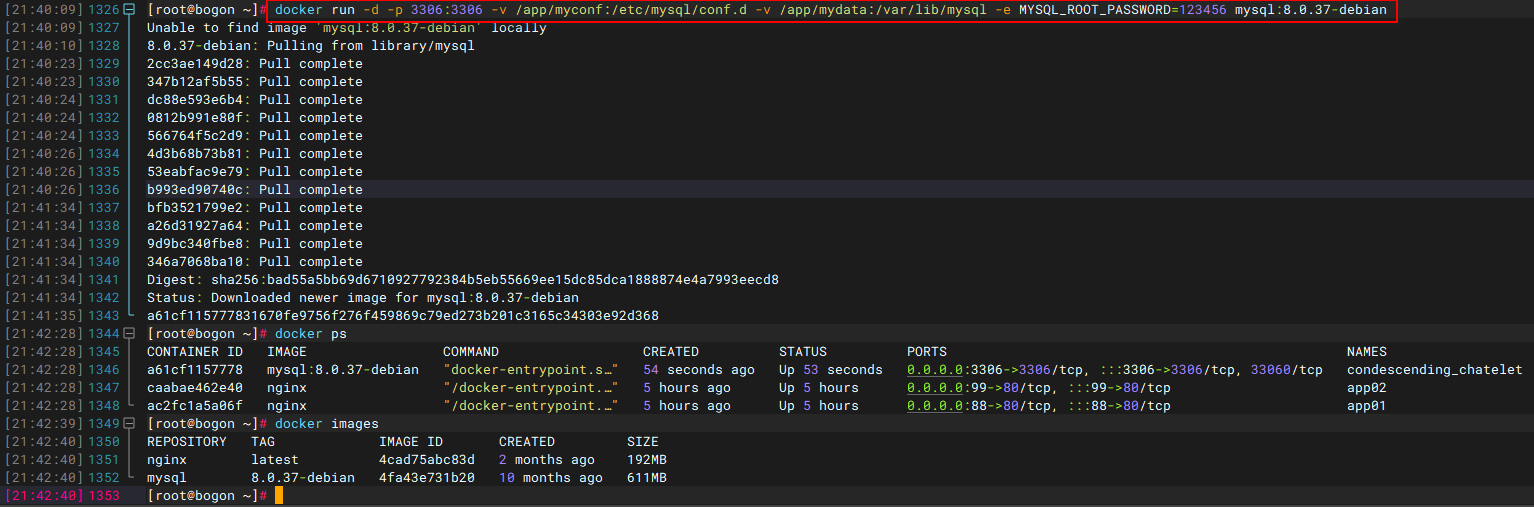Click layer ID 346a7068ba10
This screenshot has width=1534, height=507.
195,262
